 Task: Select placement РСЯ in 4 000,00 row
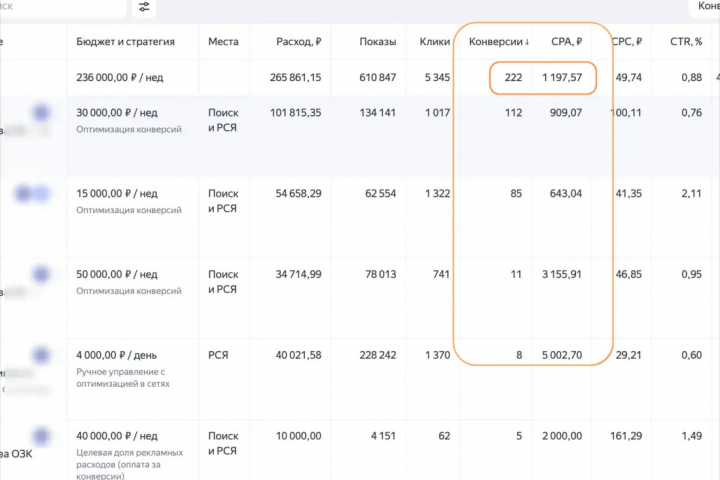point(218,356)
